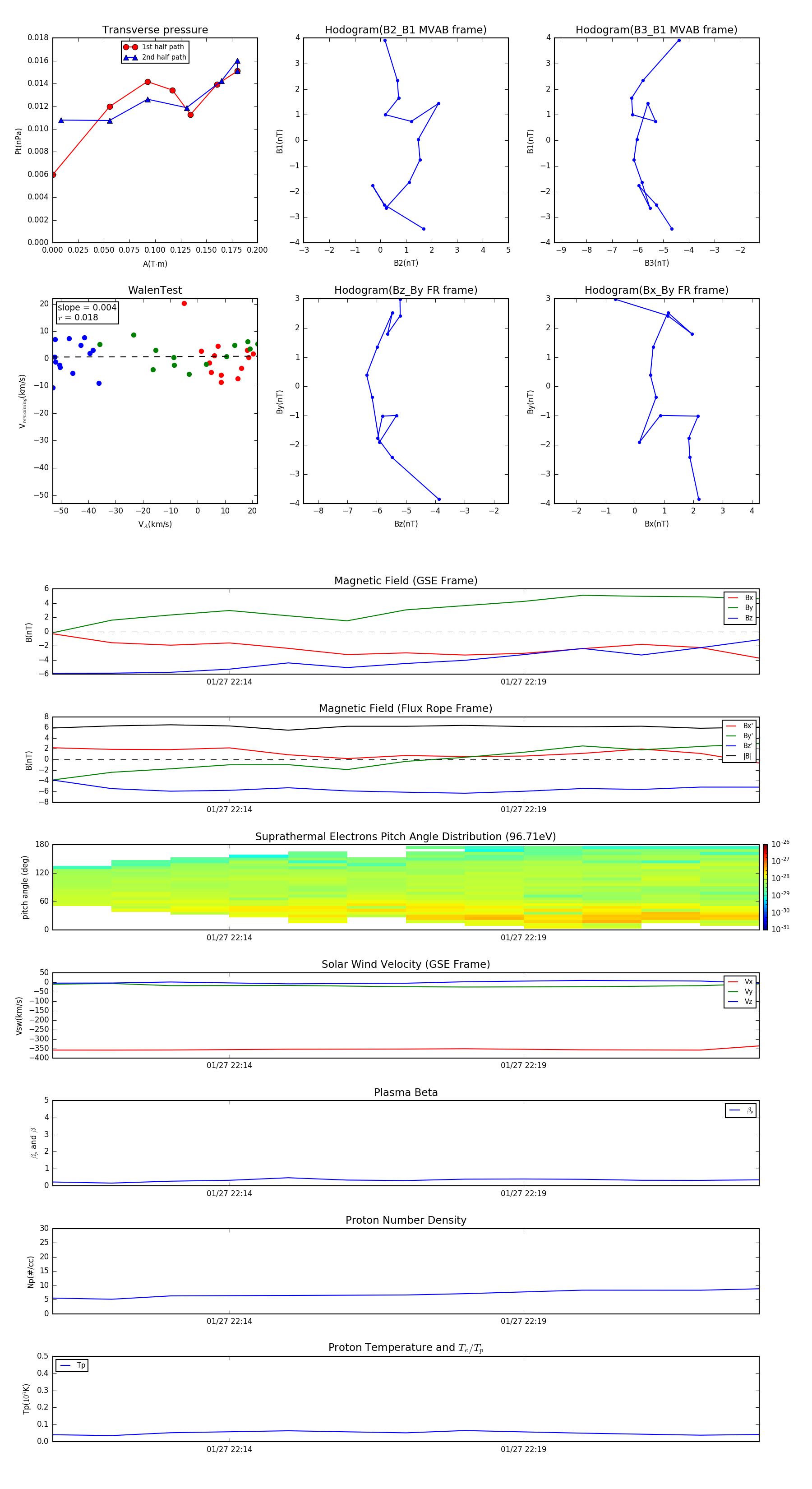812x1489 pixels.
Task: Click the 01/27 22:19 tick under Plasma Beta
Action: (x=524, y=1193)
